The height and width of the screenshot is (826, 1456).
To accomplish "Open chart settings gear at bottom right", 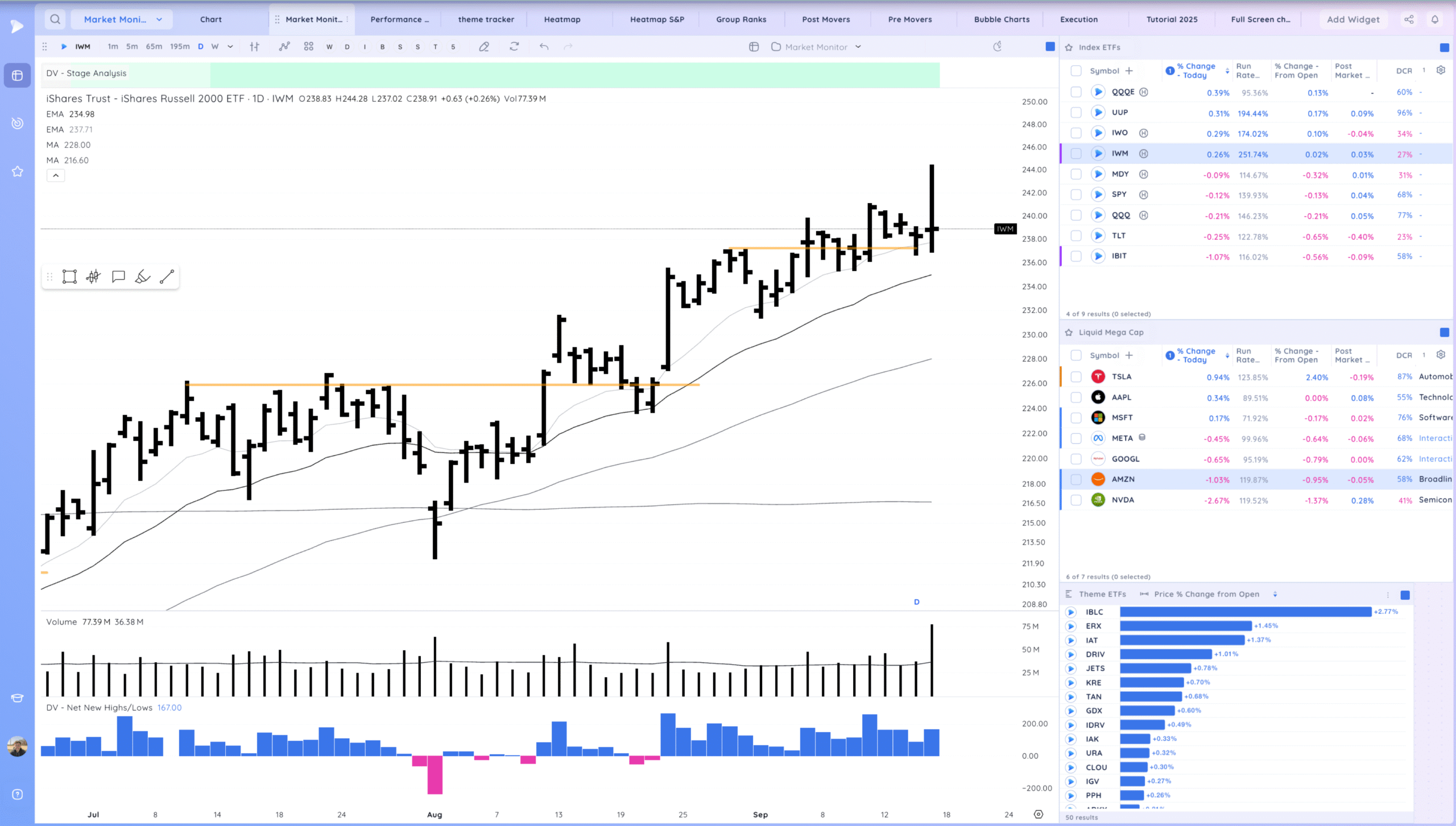I will [x=1039, y=814].
